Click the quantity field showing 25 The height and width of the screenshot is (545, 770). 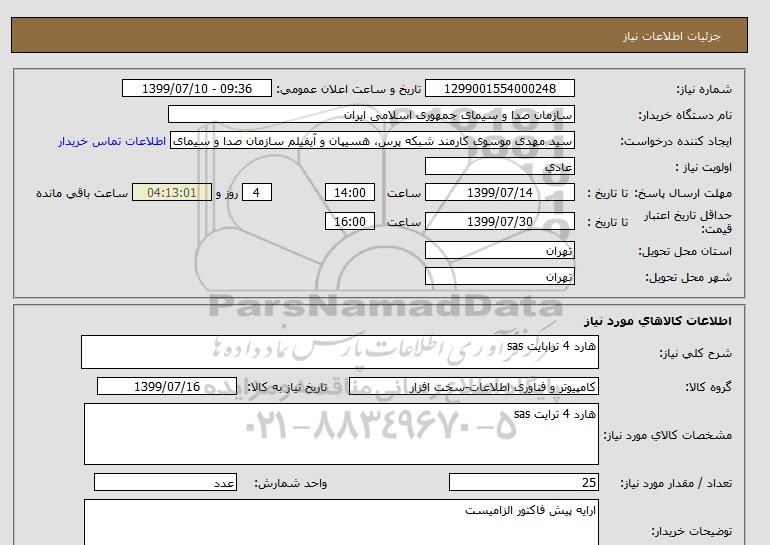click(x=523, y=482)
